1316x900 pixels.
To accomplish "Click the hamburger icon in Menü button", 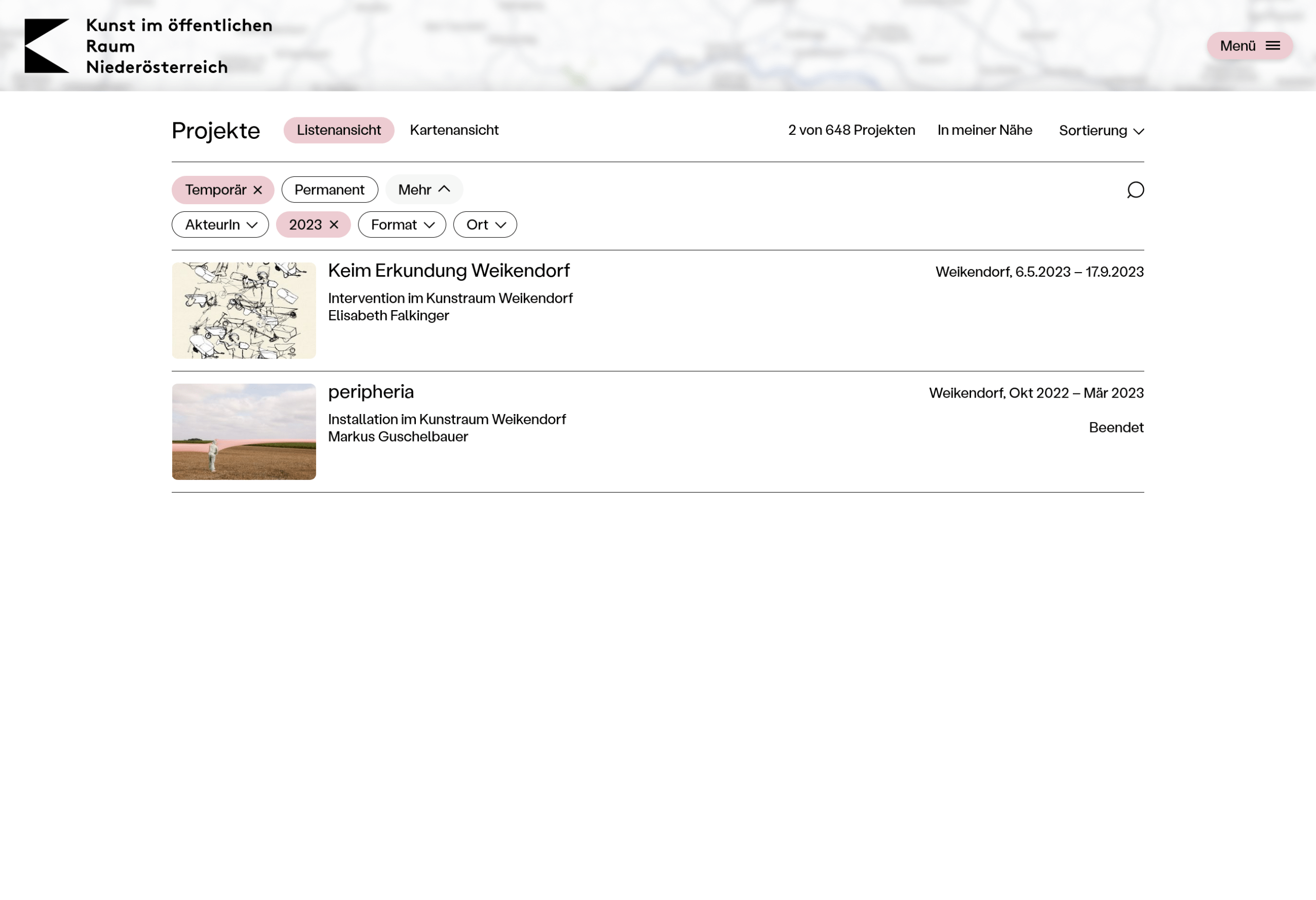I will click(1272, 46).
